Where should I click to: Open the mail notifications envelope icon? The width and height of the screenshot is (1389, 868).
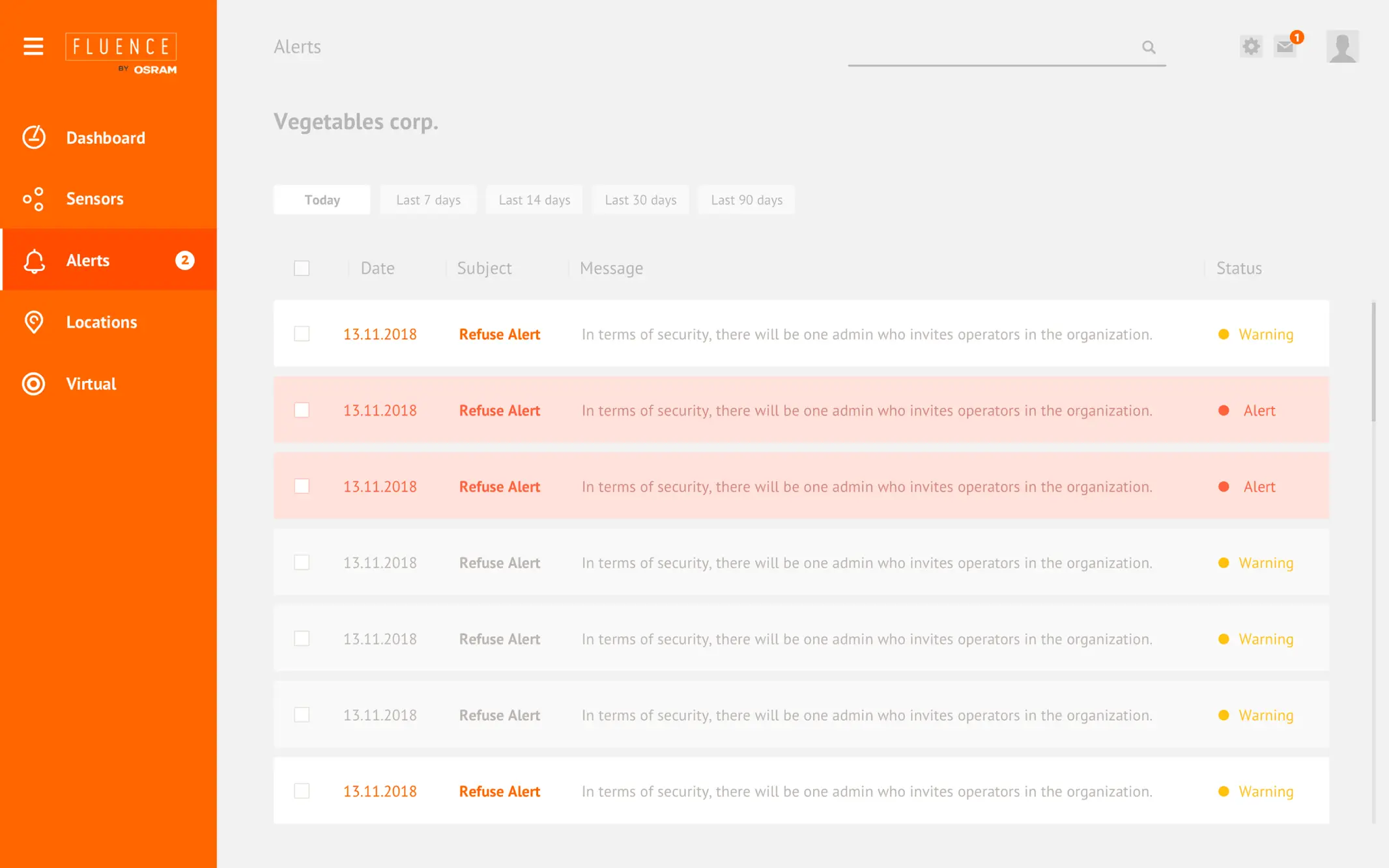tap(1285, 47)
